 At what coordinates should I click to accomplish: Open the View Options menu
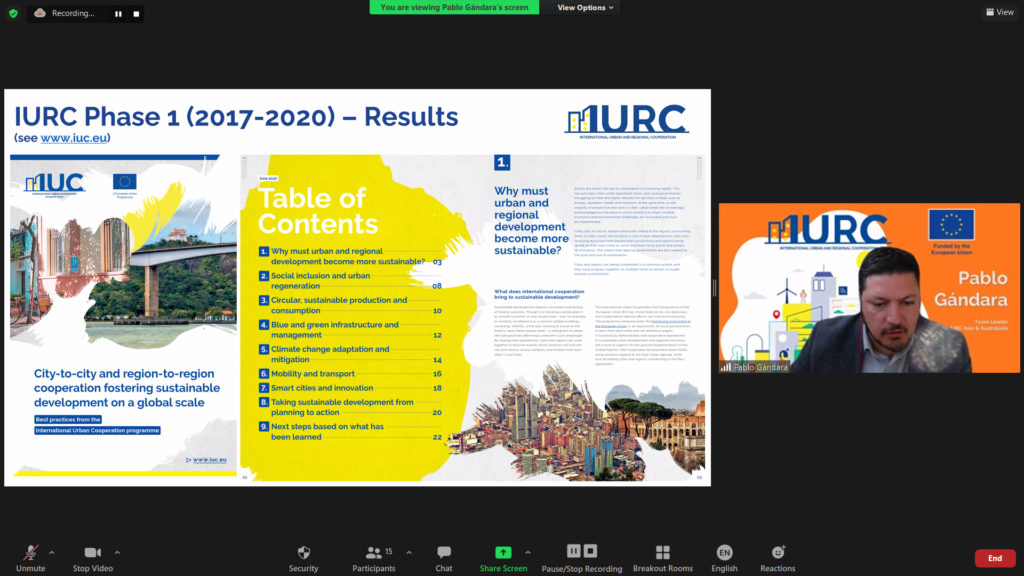click(x=585, y=8)
